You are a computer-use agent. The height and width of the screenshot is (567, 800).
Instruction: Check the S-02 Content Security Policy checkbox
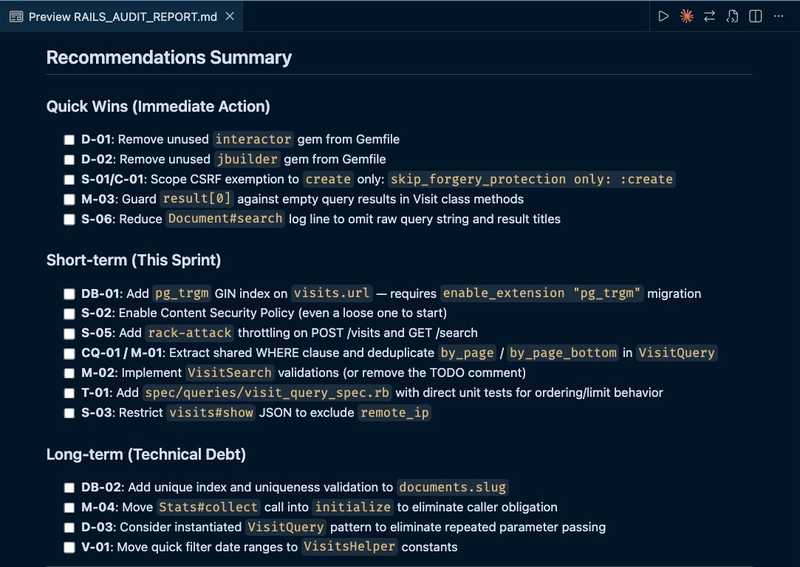(69, 313)
